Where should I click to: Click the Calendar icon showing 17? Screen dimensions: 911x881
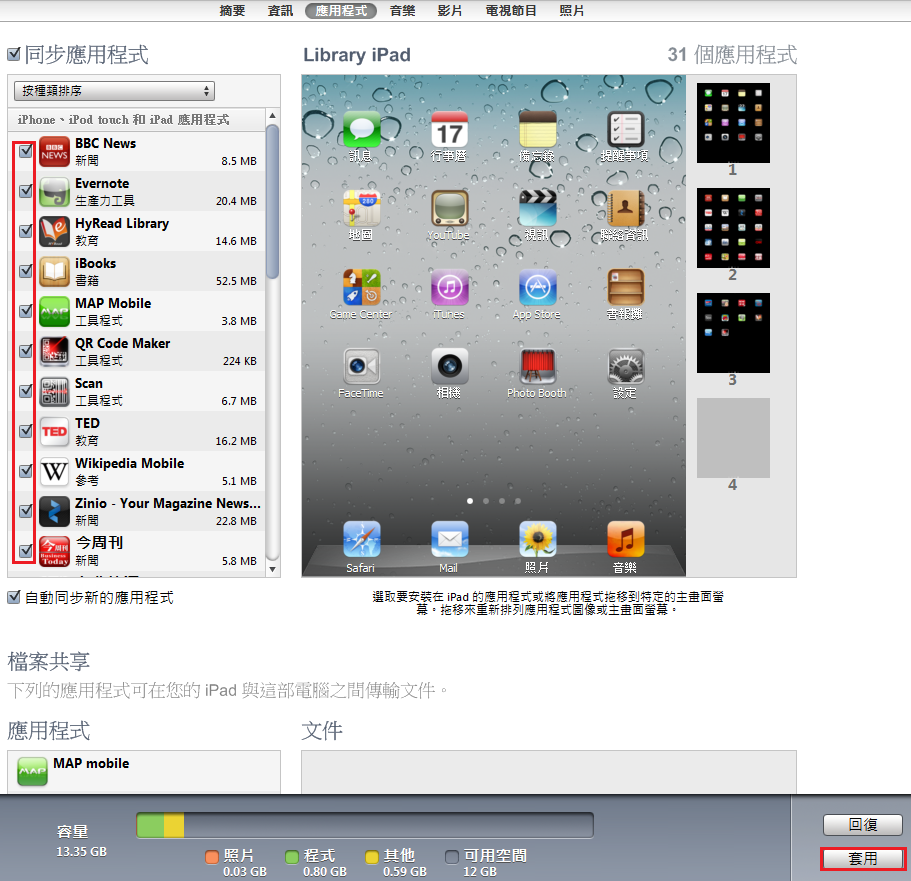(x=449, y=129)
